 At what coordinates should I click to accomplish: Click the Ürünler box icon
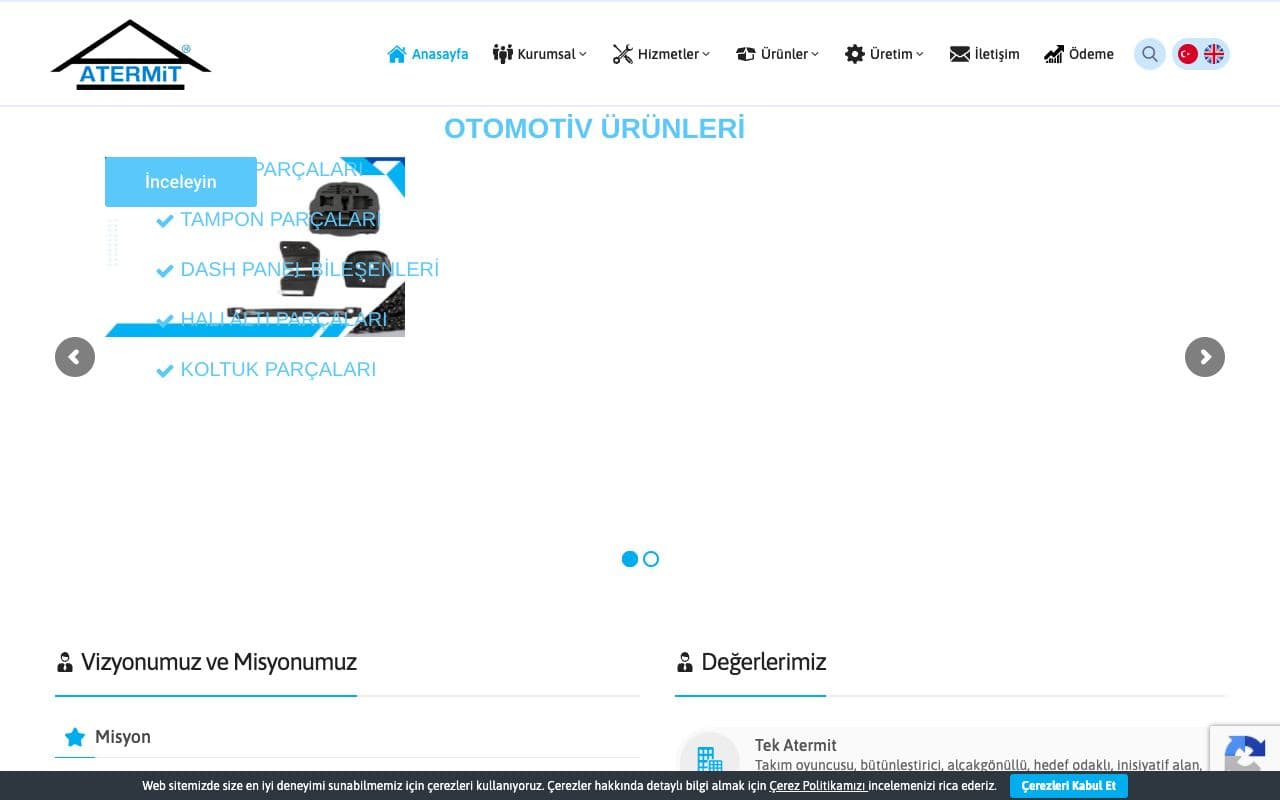[745, 54]
